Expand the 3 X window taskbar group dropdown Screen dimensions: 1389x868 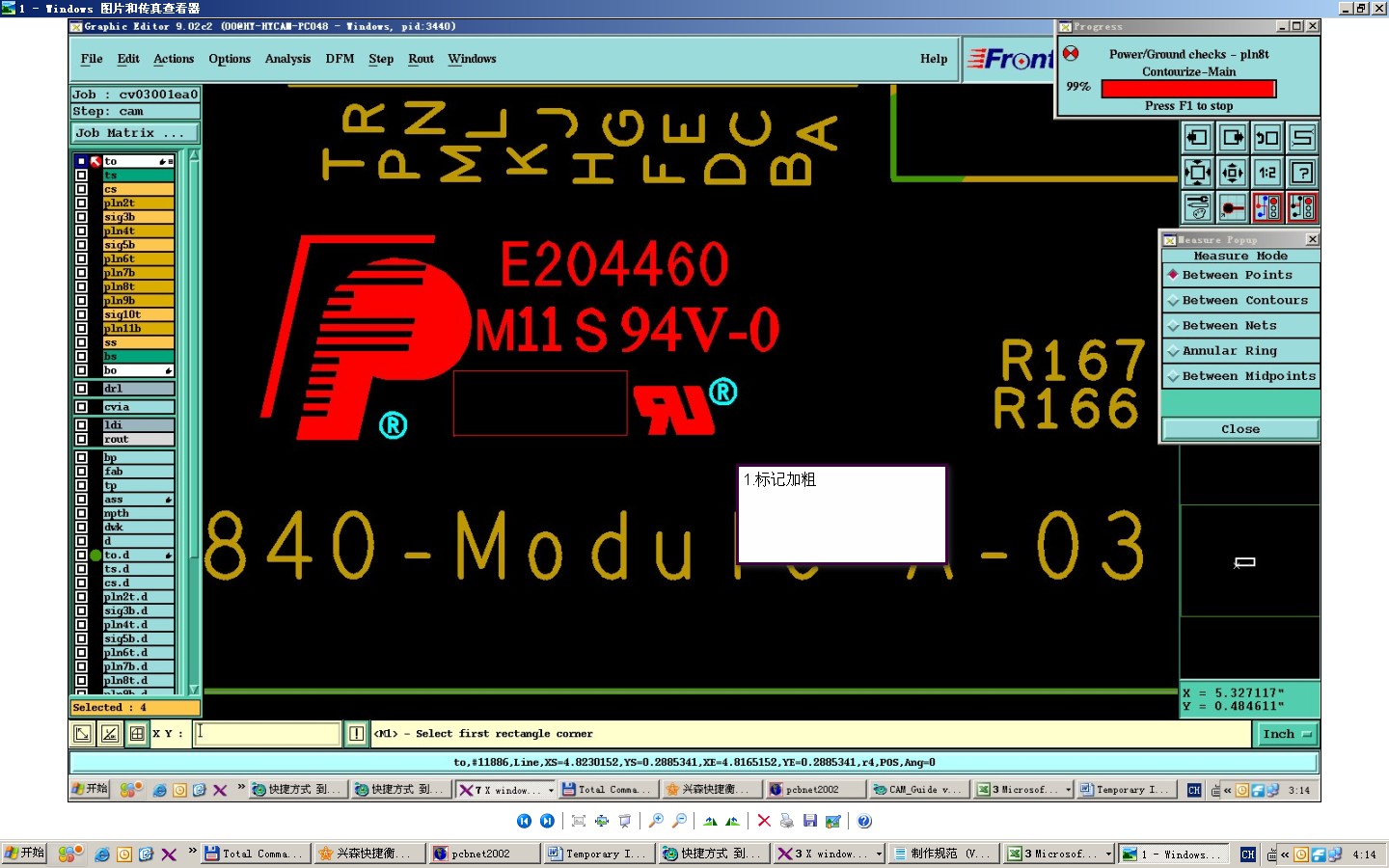[x=879, y=854]
